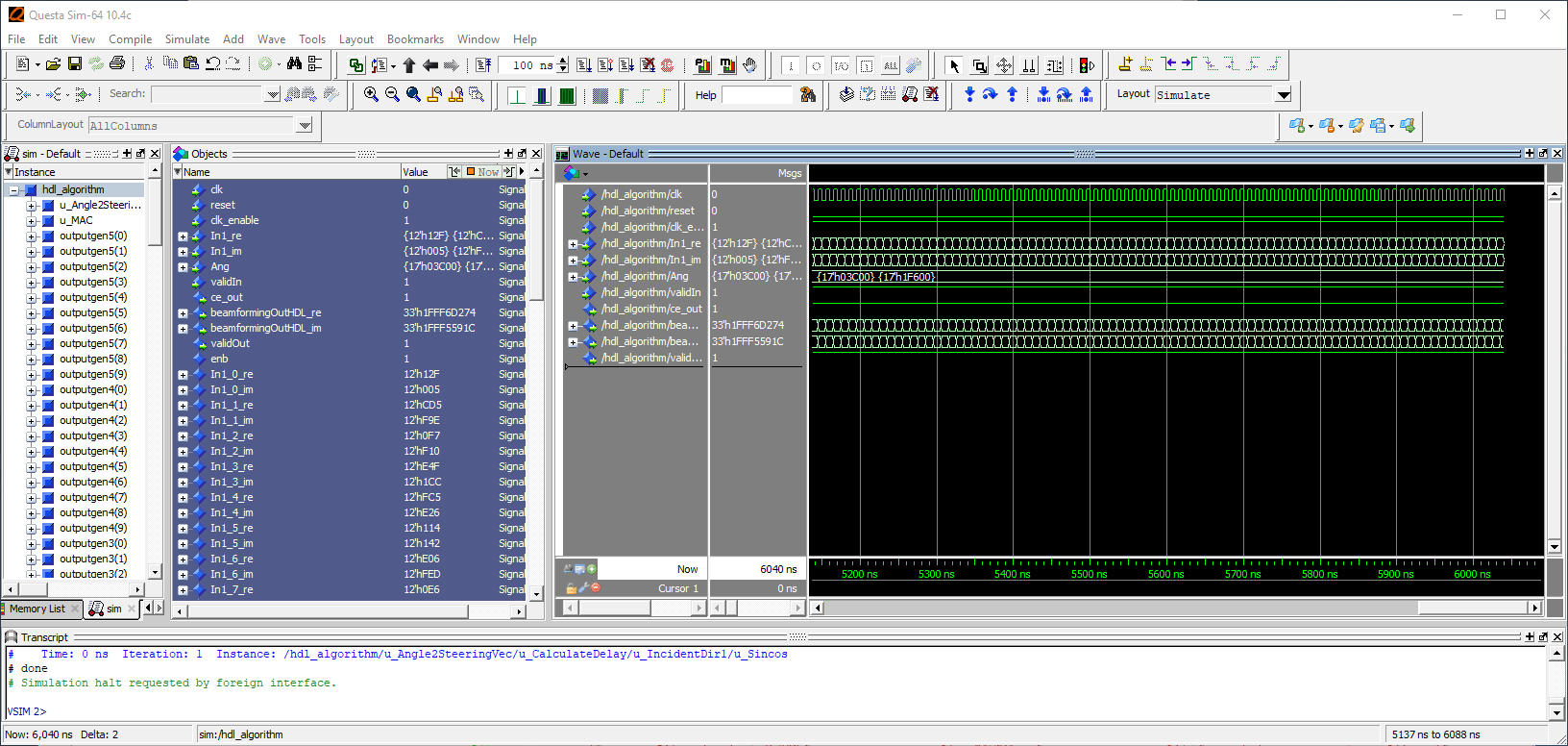Switch to the Memory List tab
The width and height of the screenshot is (1568, 746).
(x=37, y=609)
